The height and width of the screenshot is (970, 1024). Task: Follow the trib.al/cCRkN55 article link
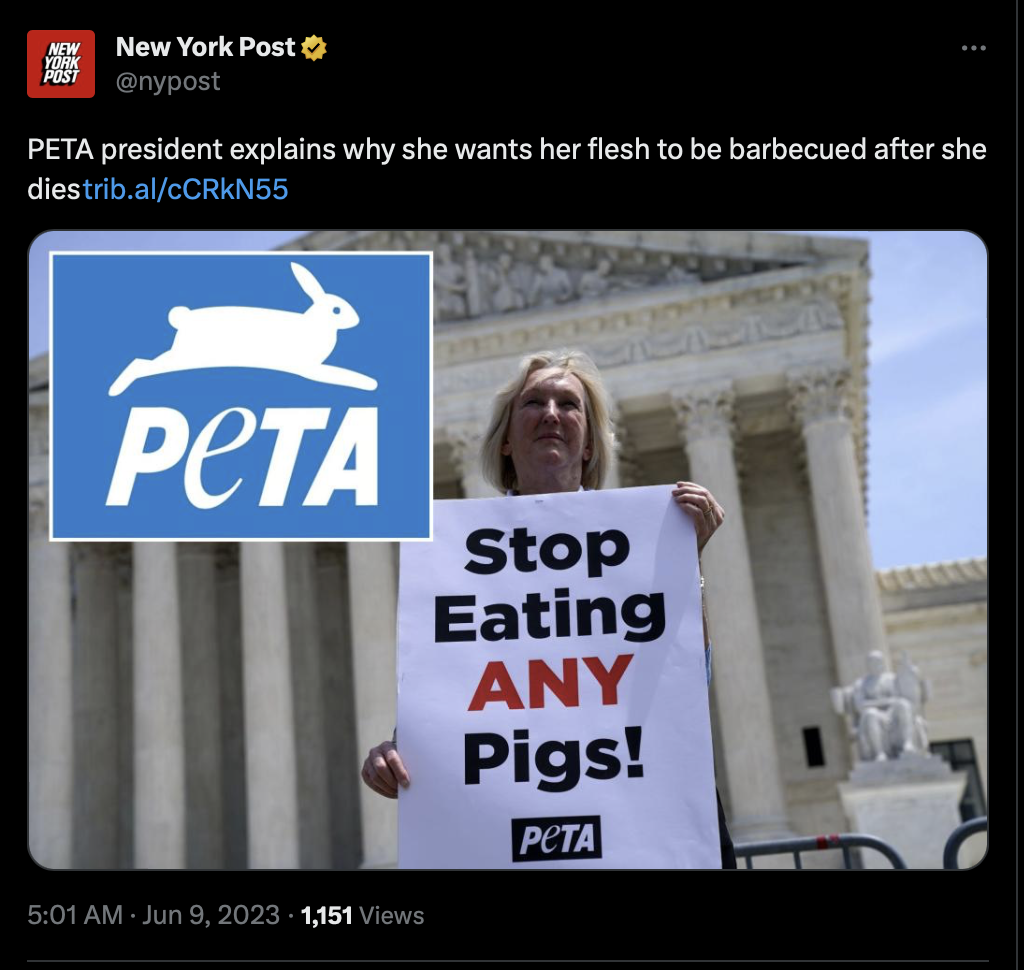185,189
